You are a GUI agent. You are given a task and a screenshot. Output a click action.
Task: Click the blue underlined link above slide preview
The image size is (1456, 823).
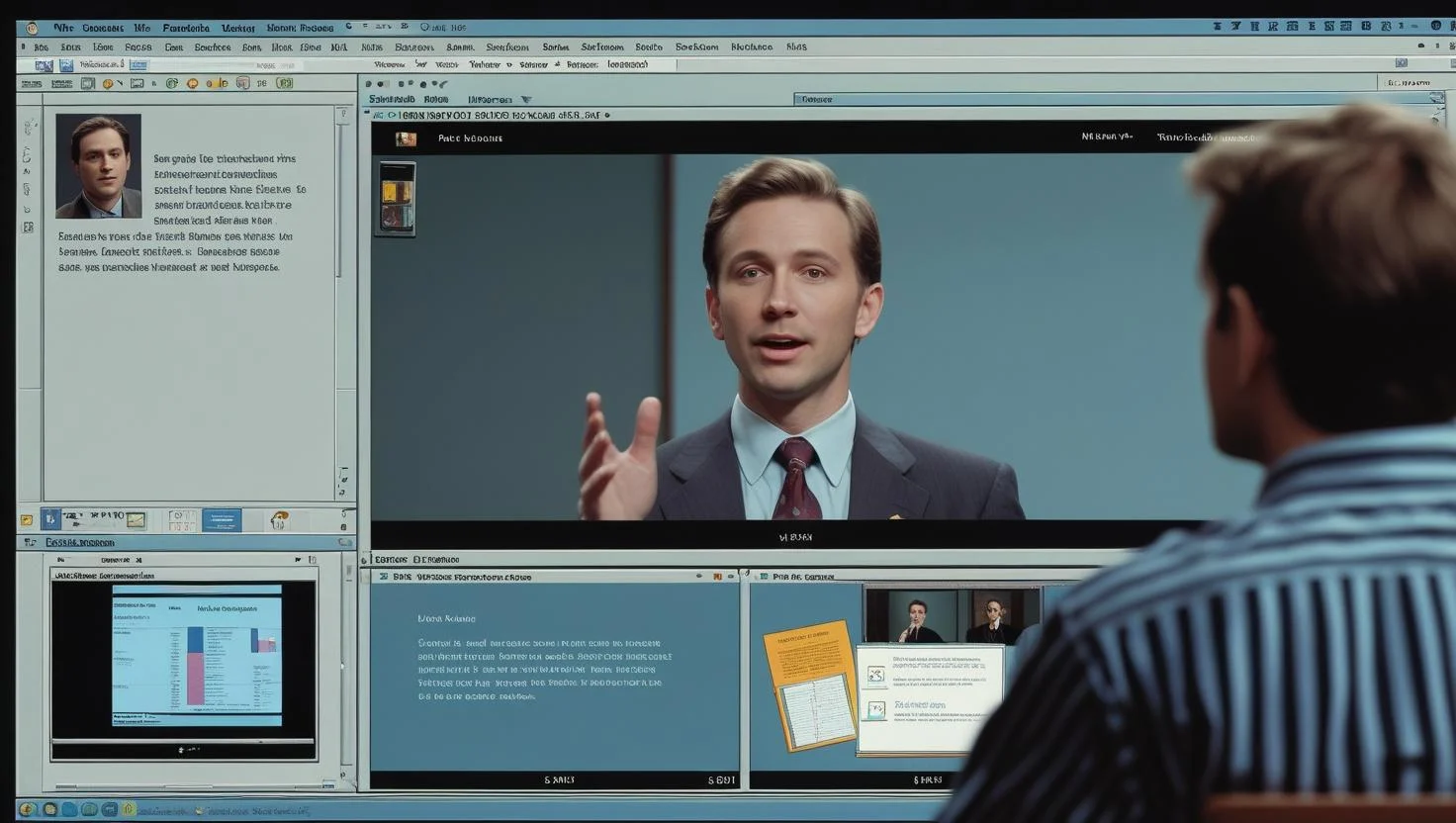[x=79, y=543]
